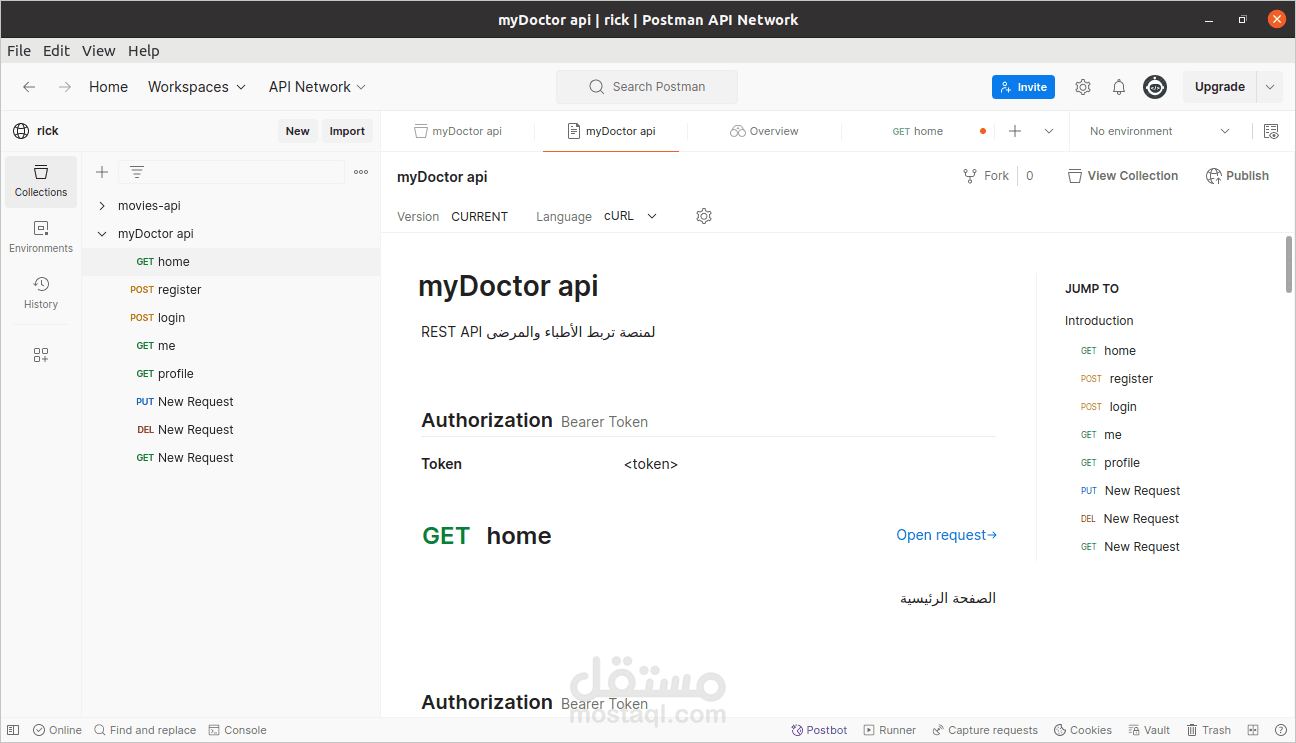The height and width of the screenshot is (743, 1296).
Task: Start Capture requests
Action: (x=985, y=729)
